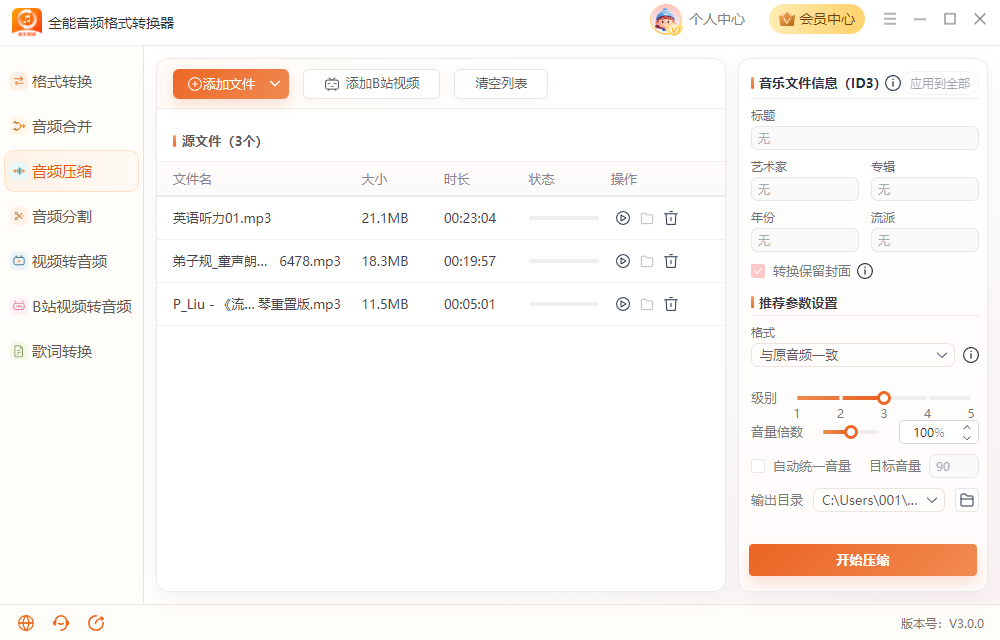Click 目标音量 field showing 90
The width and height of the screenshot is (1000, 640).
(x=953, y=466)
